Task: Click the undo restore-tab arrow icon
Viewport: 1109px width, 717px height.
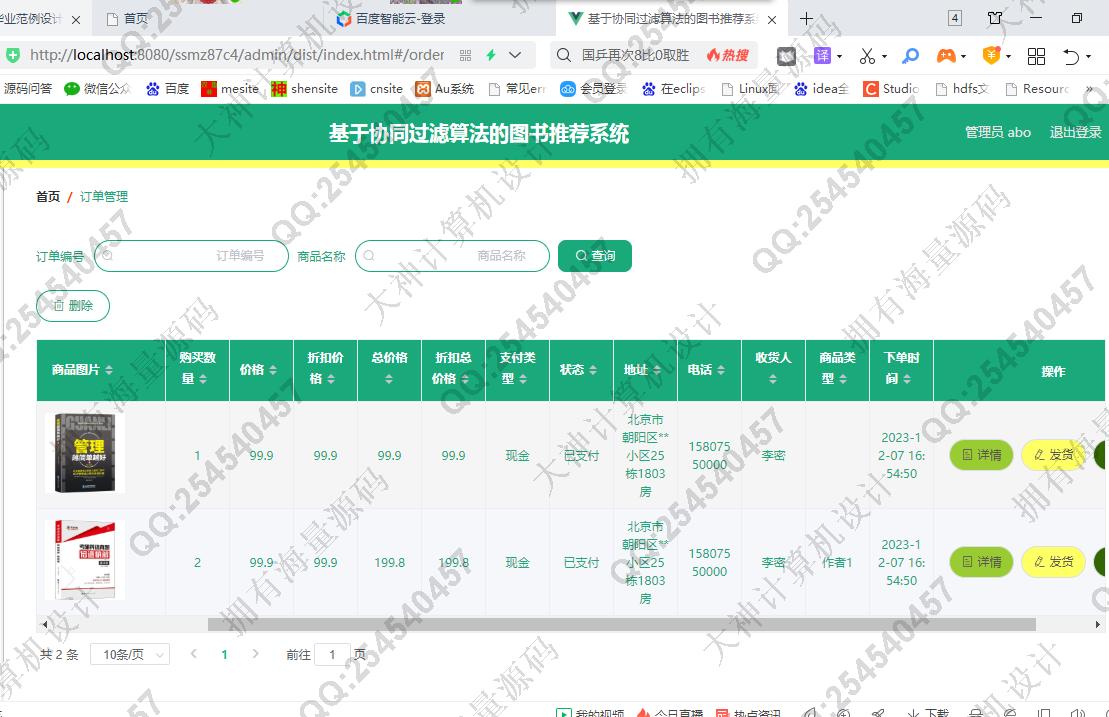Action: point(1072,56)
